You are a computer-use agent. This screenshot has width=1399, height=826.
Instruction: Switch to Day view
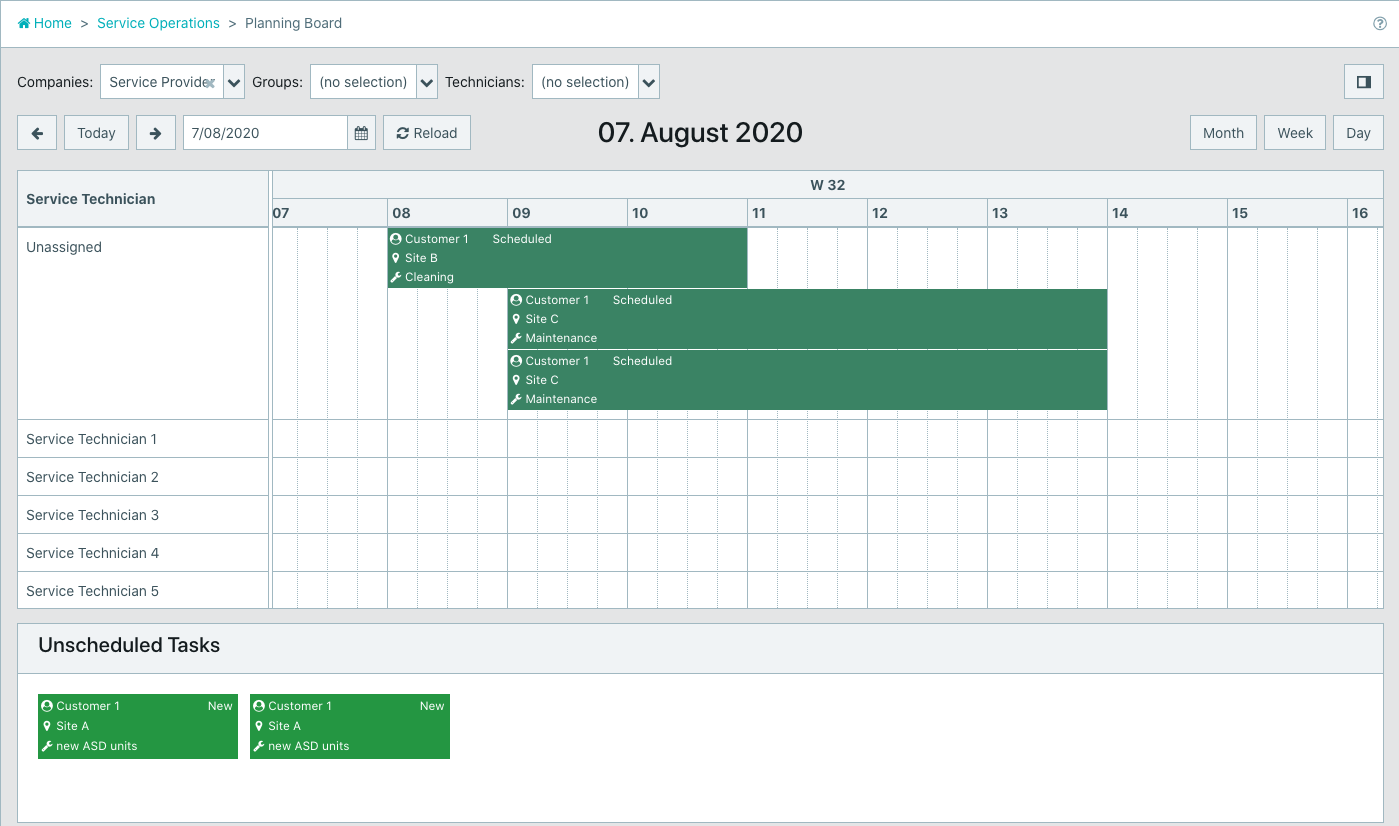(1358, 133)
